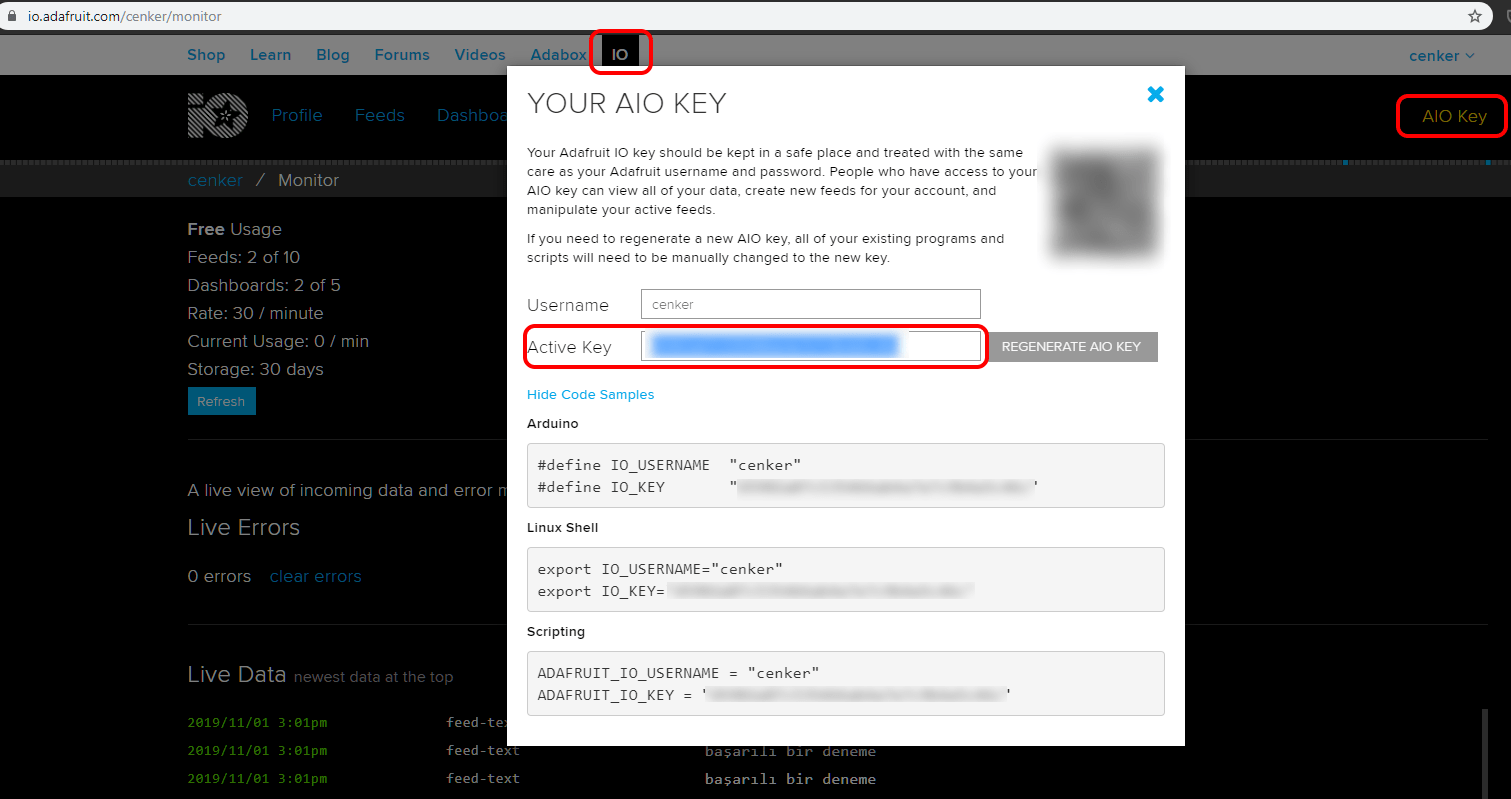Open the Learn menu item
The width and height of the screenshot is (1511, 799).
pos(270,55)
